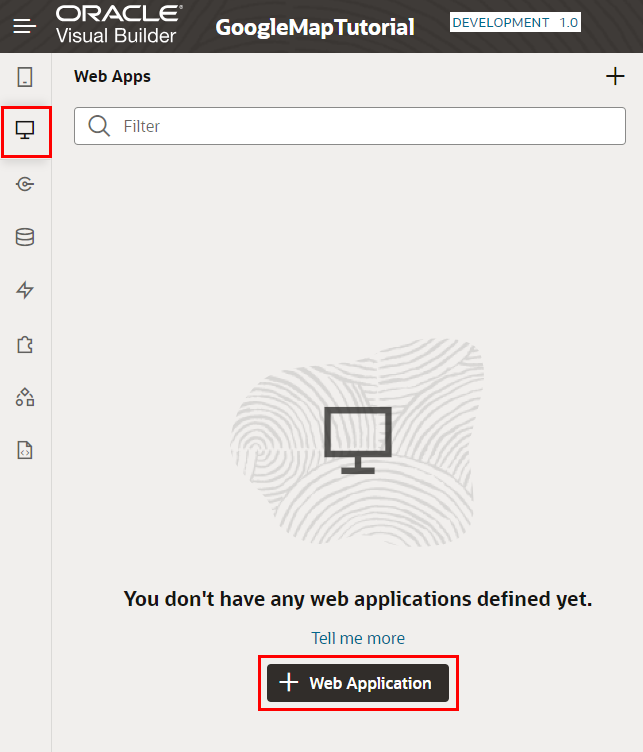Open Business Objects database icon
The image size is (643, 752).
click(25, 237)
